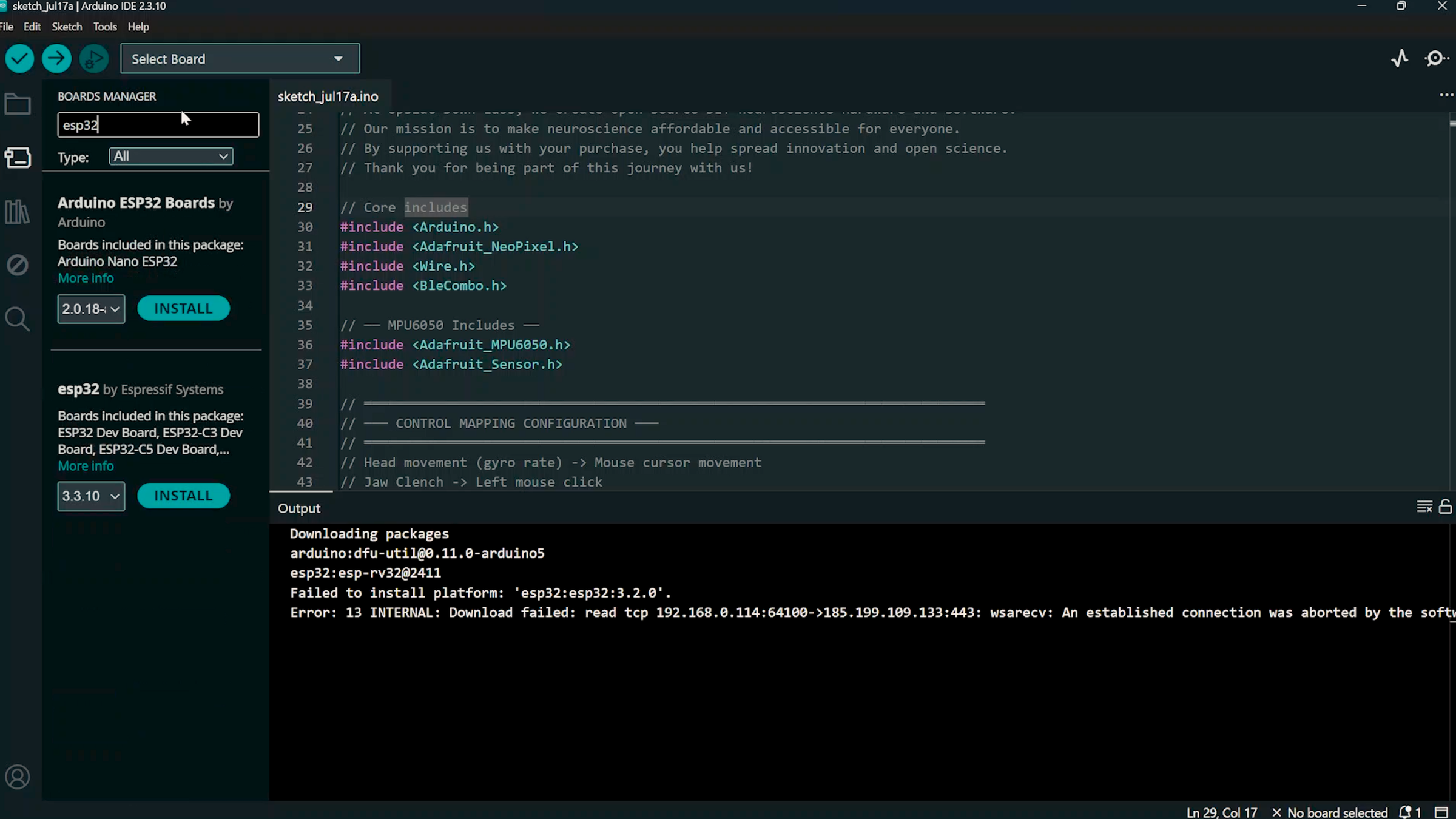This screenshot has height=819, width=1456.
Task: Open More info for Arduino ESP32 Boards
Action: click(86, 278)
